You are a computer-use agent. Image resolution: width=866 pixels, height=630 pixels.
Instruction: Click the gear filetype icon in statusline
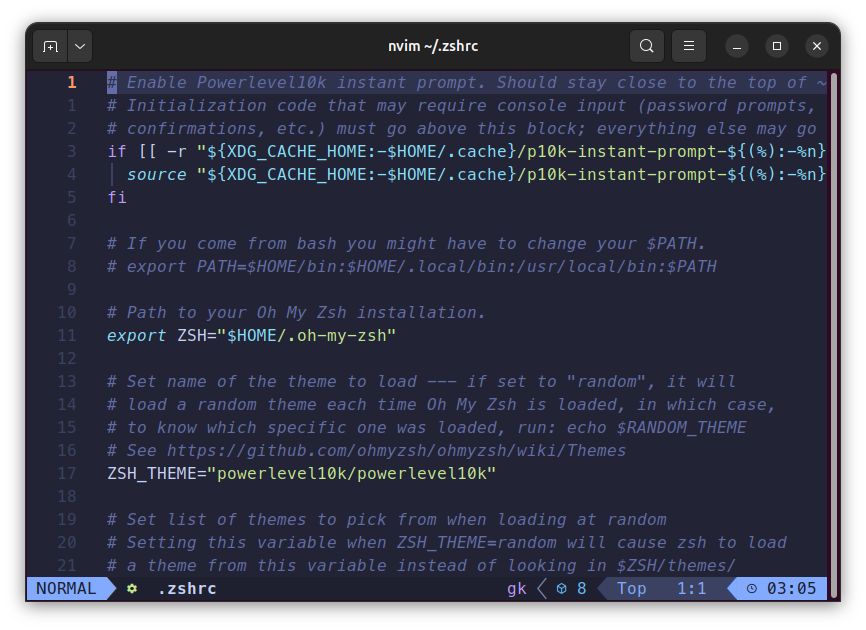point(132,589)
